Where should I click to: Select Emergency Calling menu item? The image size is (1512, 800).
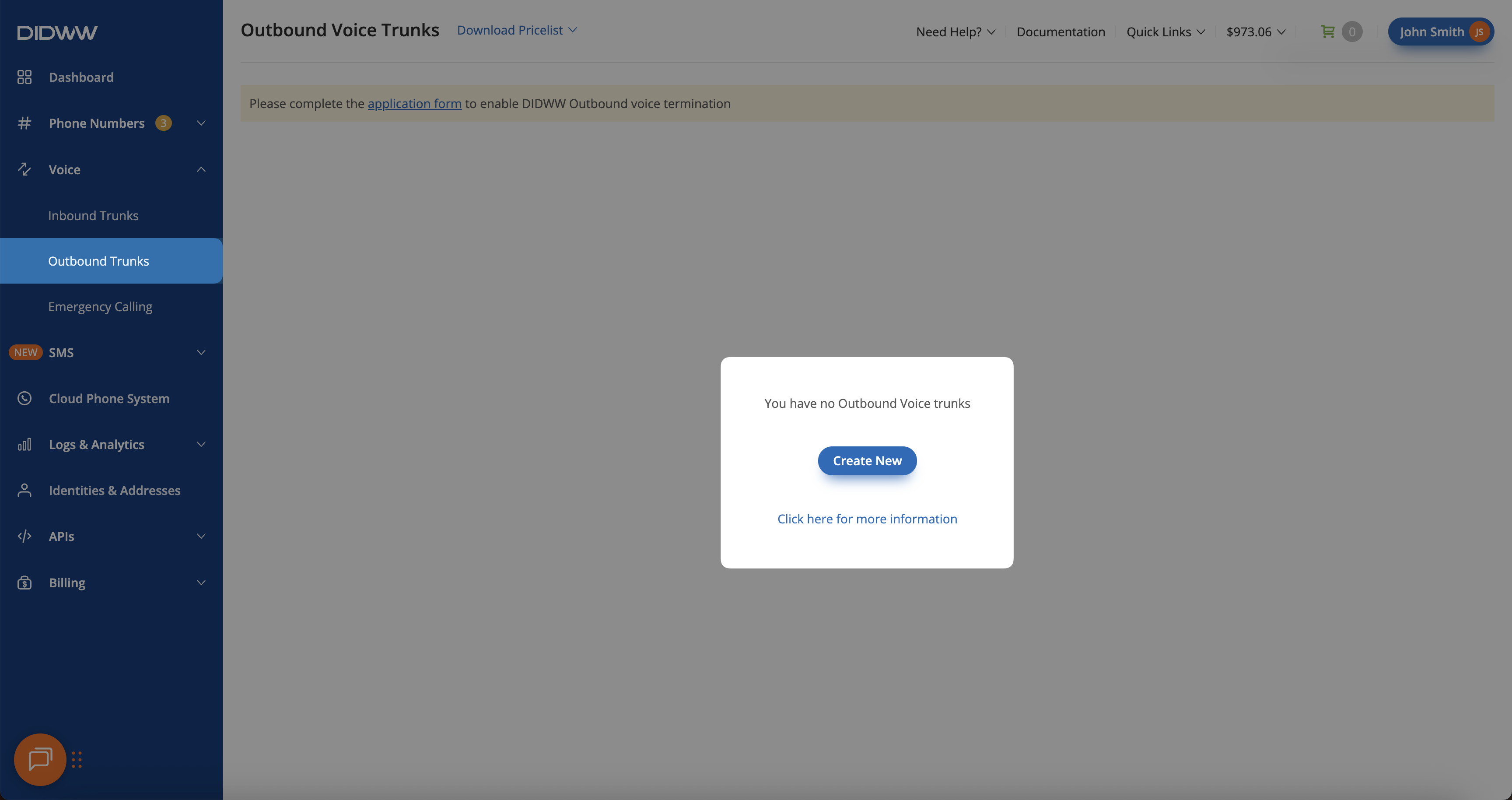tap(100, 306)
